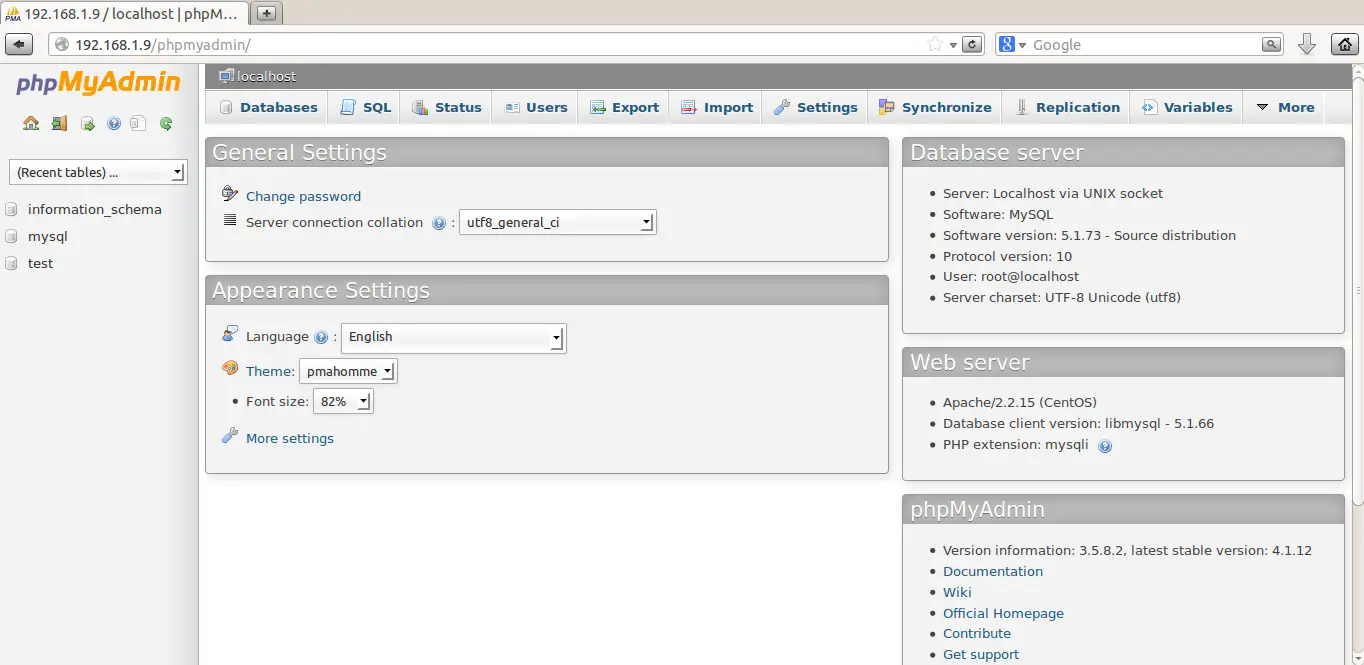Screen dimensions: 1364x665
Task: Click the Get support link
Action: point(981,654)
